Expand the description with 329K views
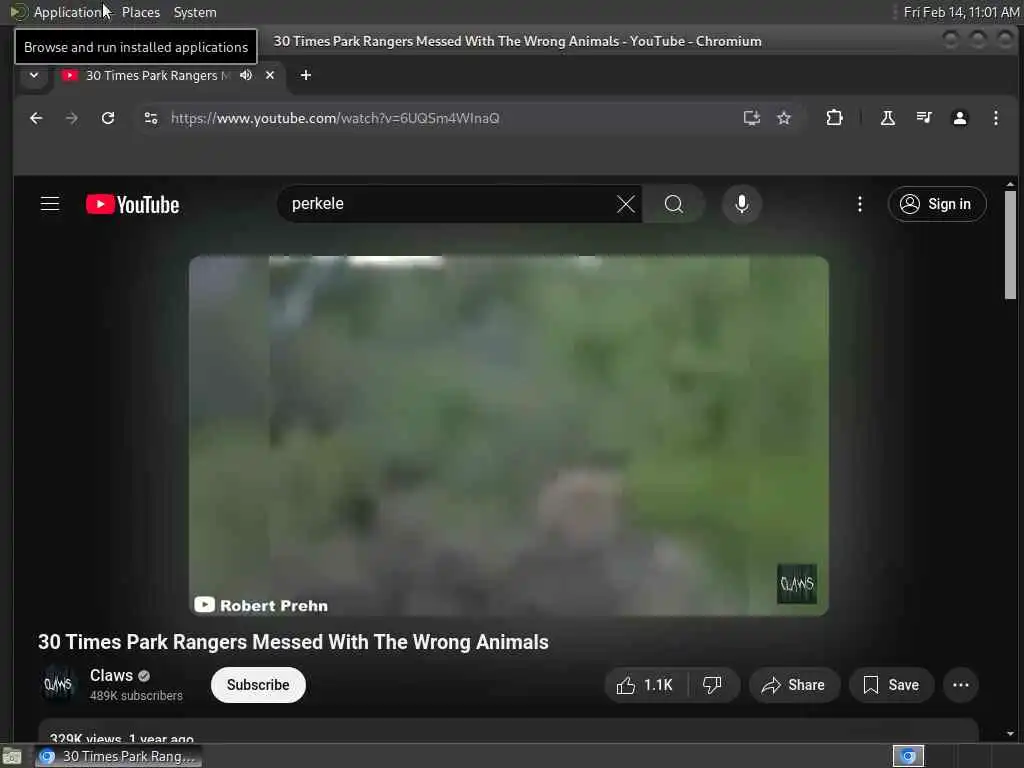 pos(508,731)
